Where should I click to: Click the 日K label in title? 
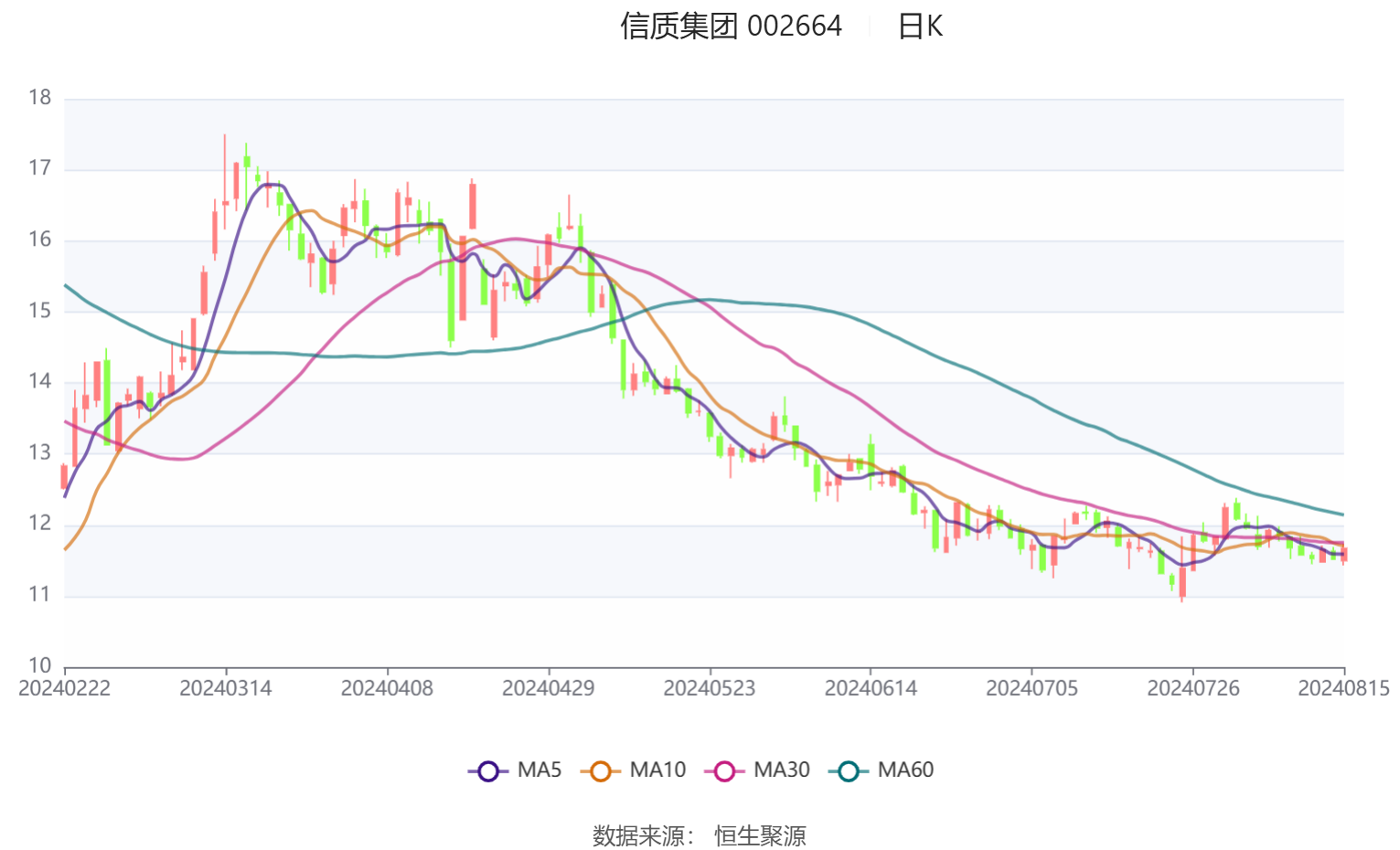point(920,26)
